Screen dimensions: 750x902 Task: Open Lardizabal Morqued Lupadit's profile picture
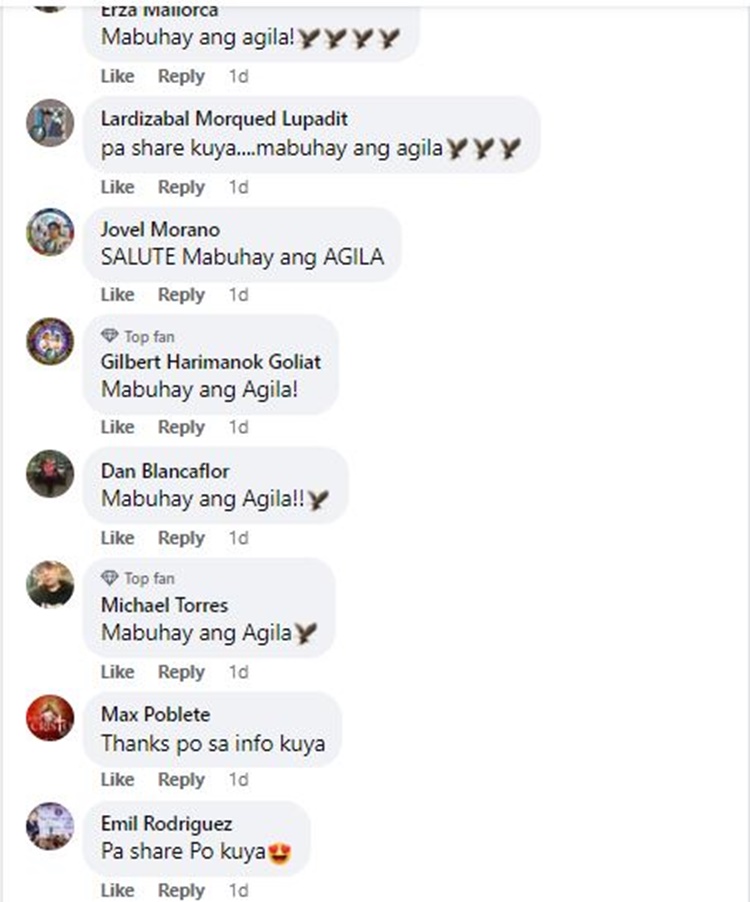(x=50, y=123)
